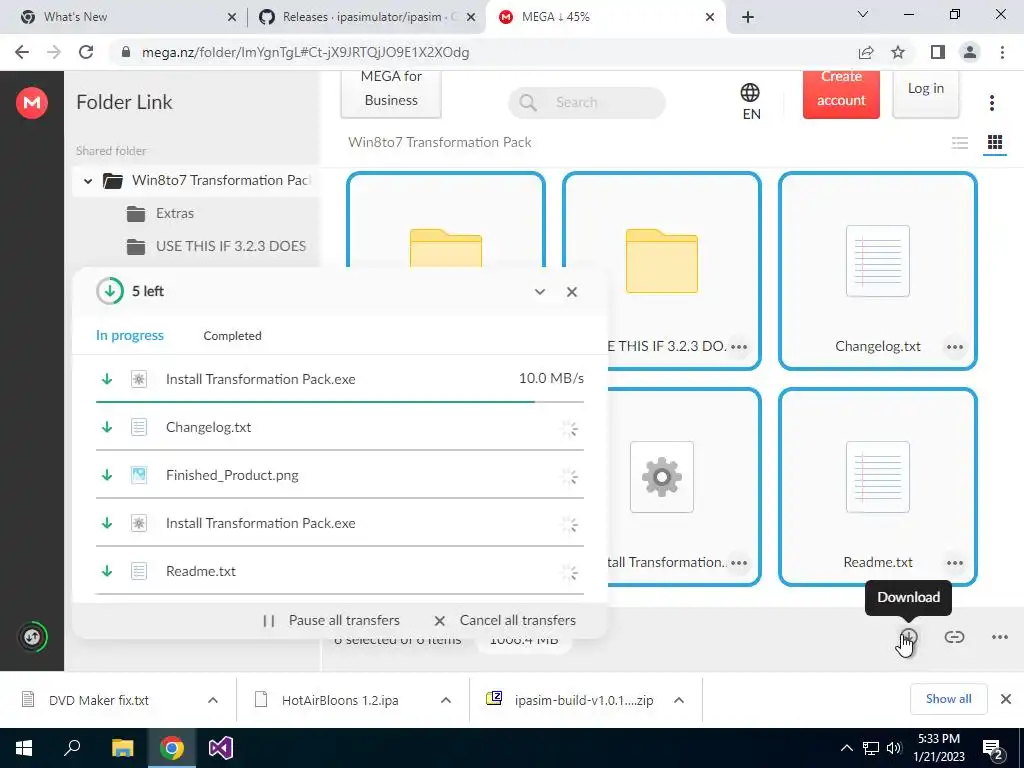1024x768 pixels.
Task: Click the address bar URL
Action: pyautogui.click(x=306, y=52)
